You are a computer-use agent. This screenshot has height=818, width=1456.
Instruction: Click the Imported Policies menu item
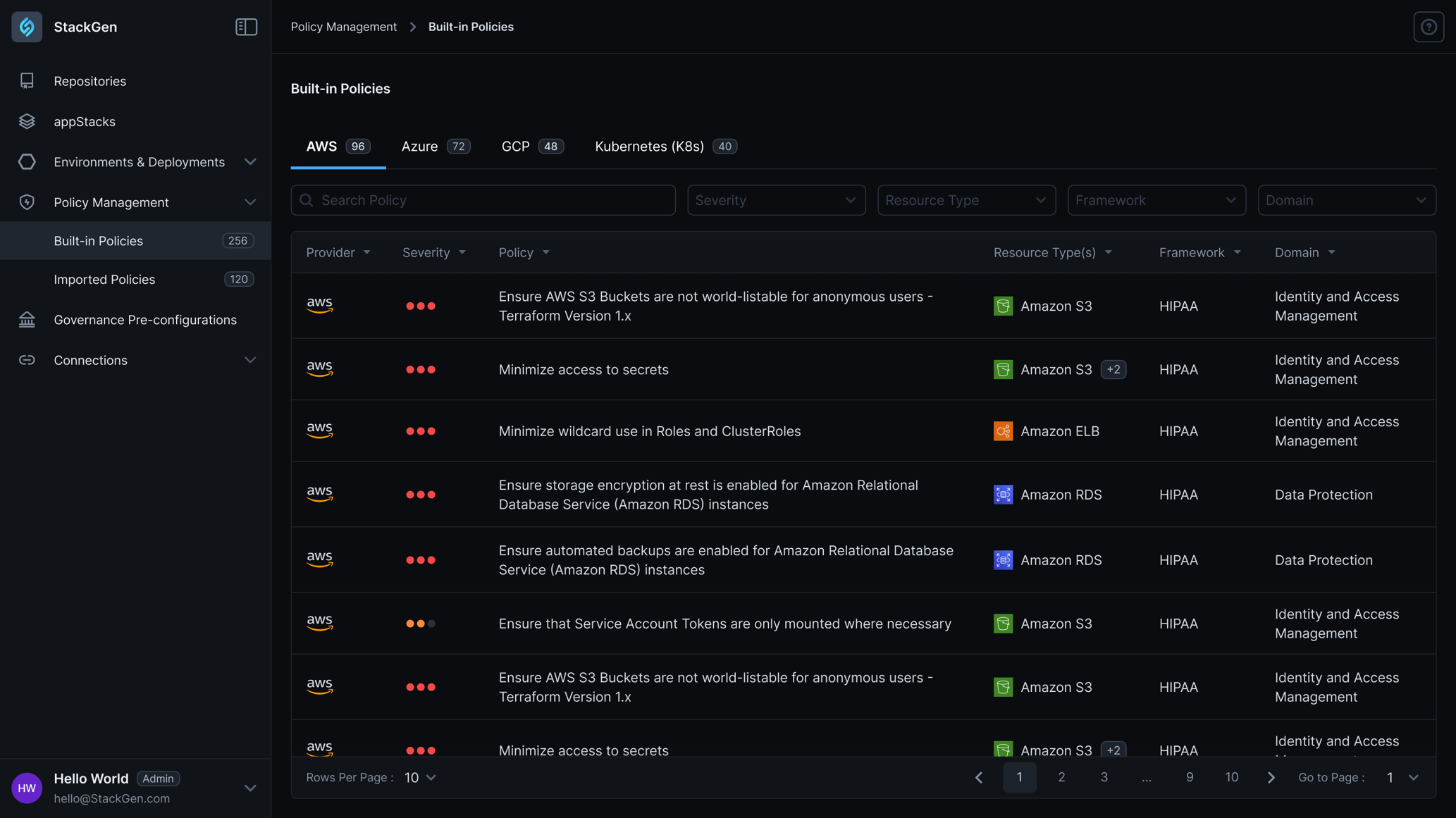point(104,279)
